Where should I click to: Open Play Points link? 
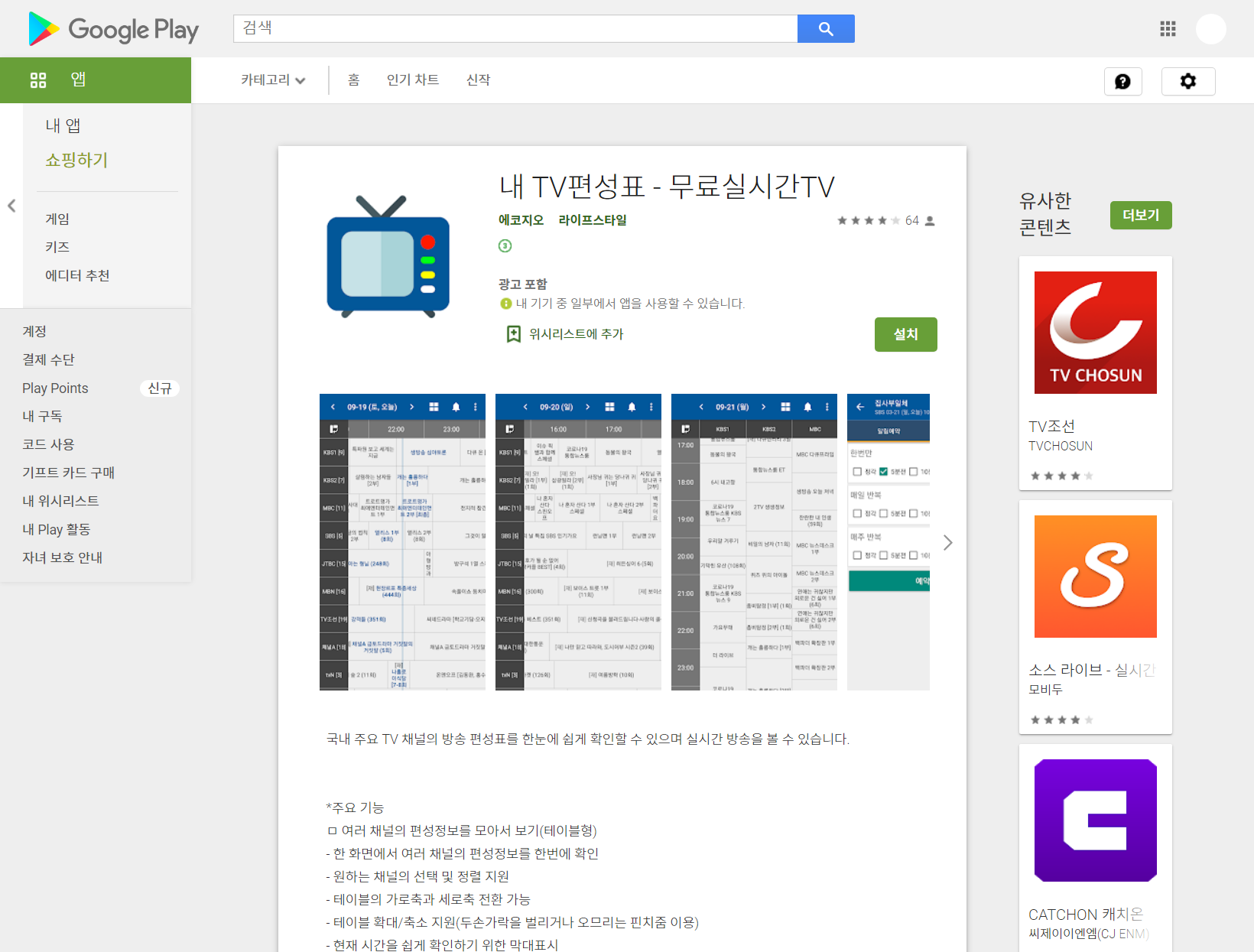pos(55,388)
